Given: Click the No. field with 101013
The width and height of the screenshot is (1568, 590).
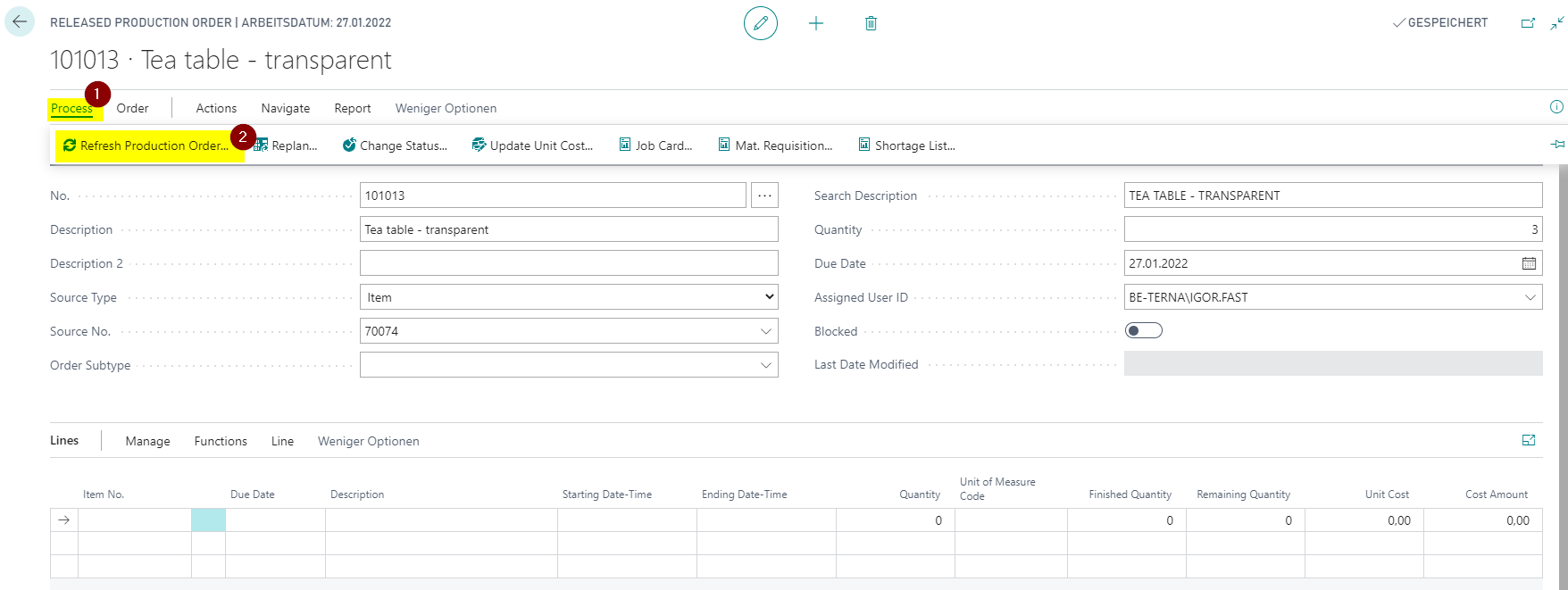Looking at the screenshot, I should coord(553,195).
